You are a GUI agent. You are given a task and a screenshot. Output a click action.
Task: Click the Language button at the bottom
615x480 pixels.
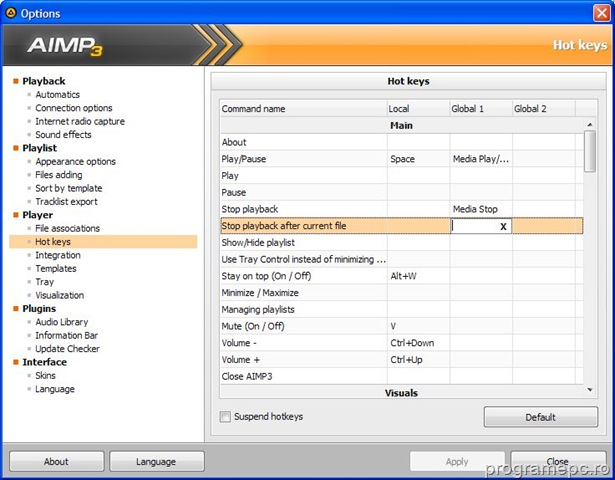point(156,462)
